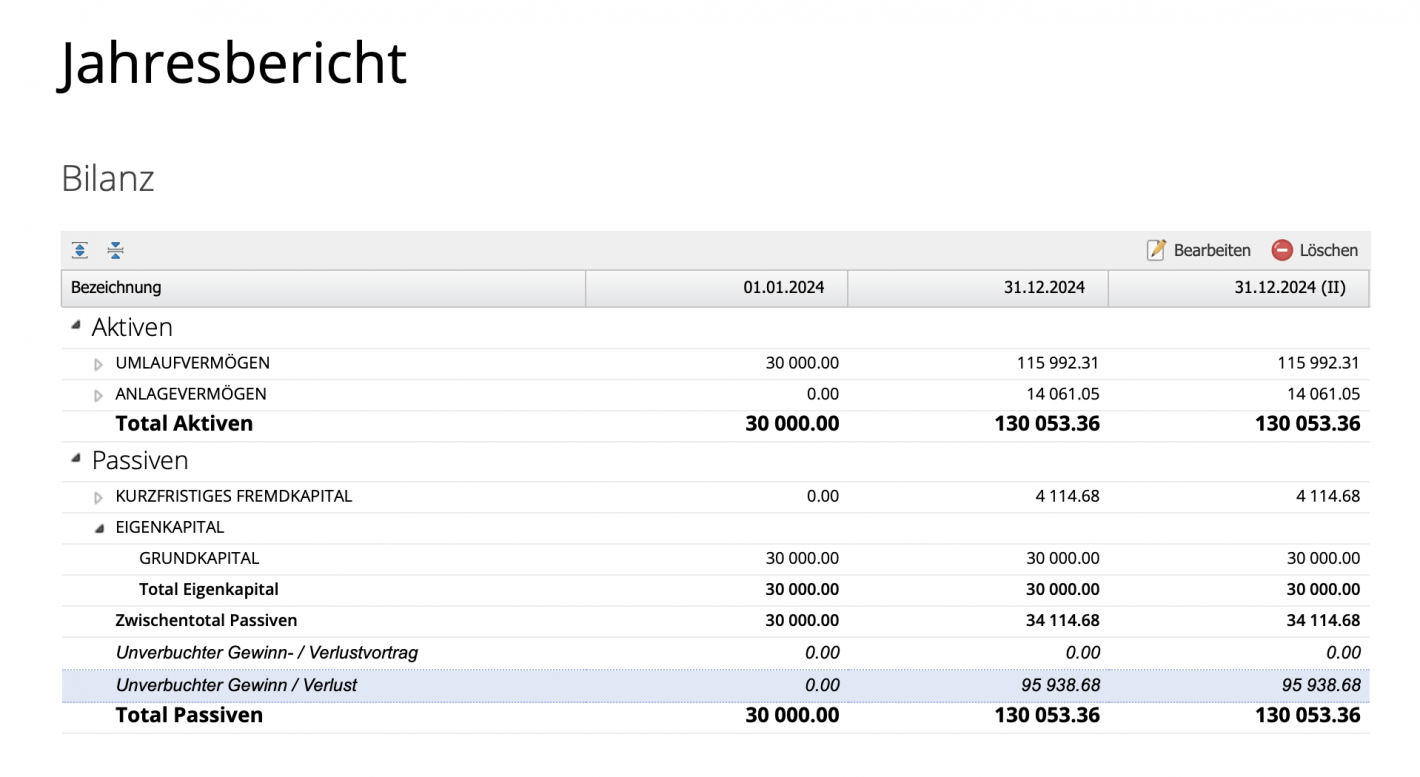Click the red minus icon next to Löschen

[x=1281, y=250]
